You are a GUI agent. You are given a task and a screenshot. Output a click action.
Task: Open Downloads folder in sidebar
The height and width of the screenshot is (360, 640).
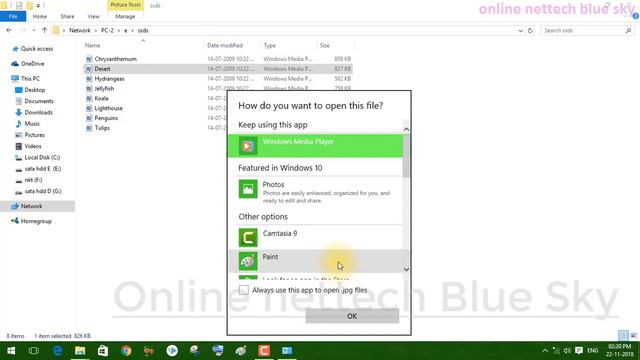[x=38, y=112]
